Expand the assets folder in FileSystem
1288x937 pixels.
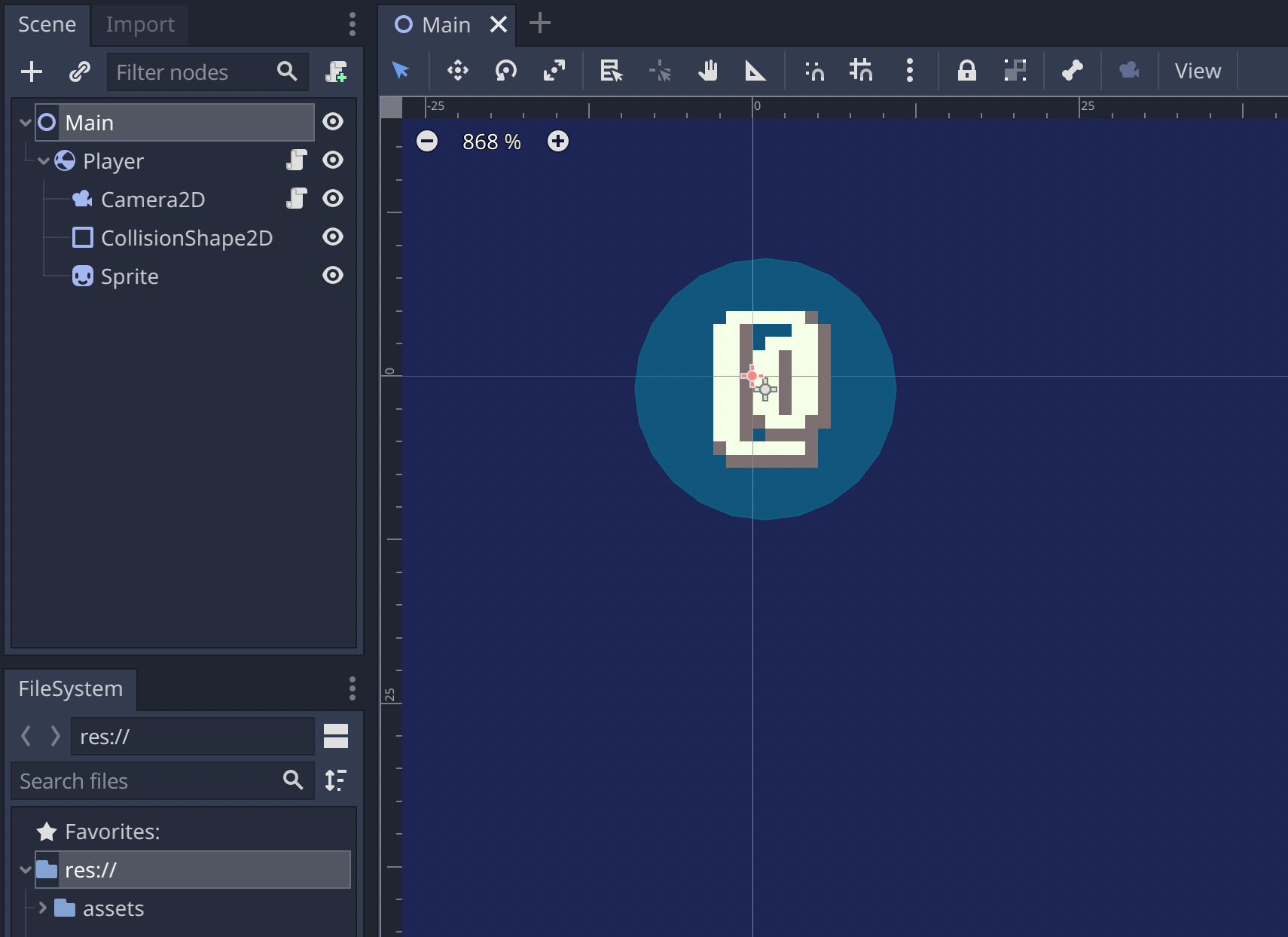pyautogui.click(x=42, y=908)
